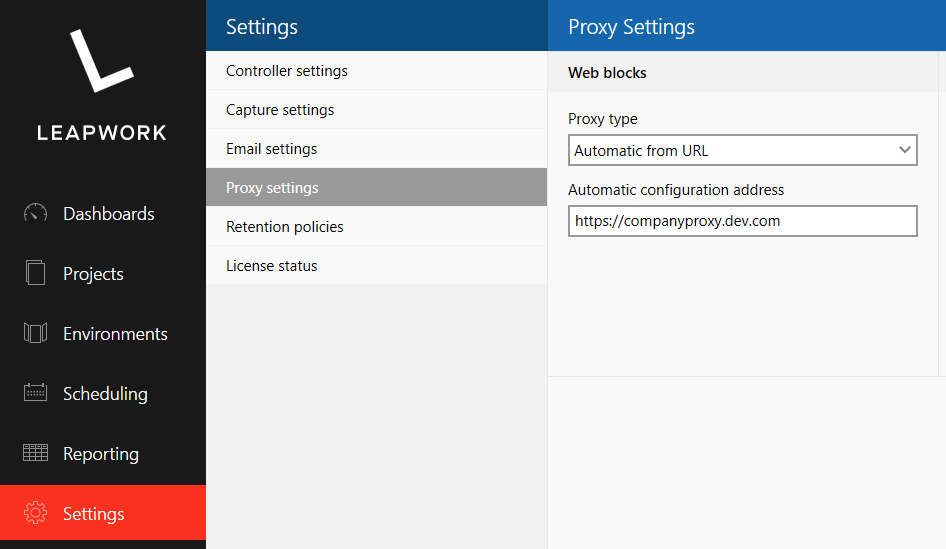Open the Dashboards label in sidebar
Viewport: 946px width, 549px height.
pos(109,214)
